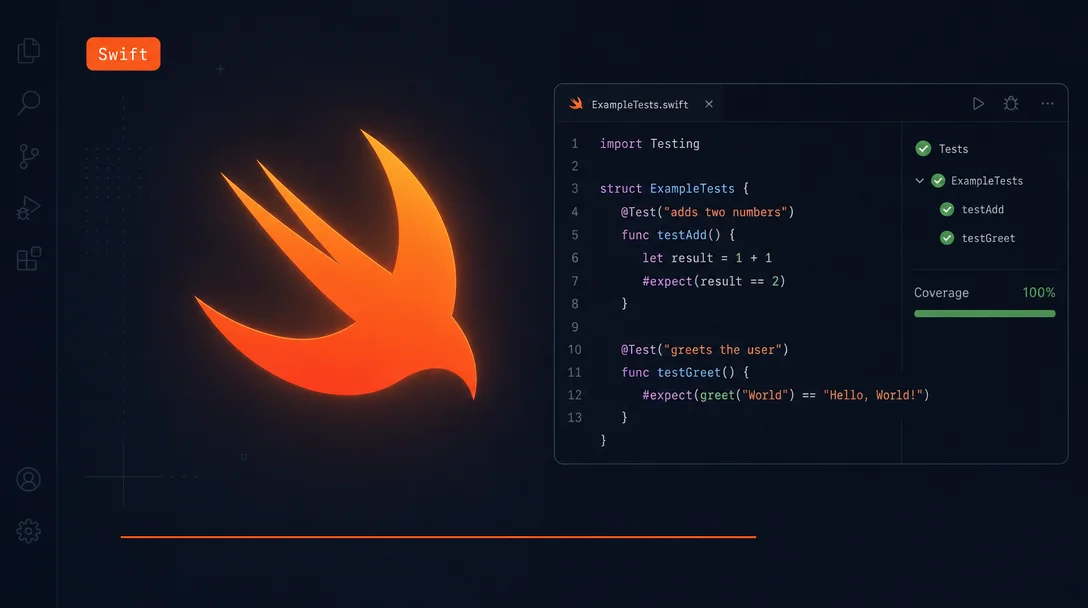The height and width of the screenshot is (608, 1088).
Task: Close the ExampleTests.swift tab
Action: [x=708, y=104]
